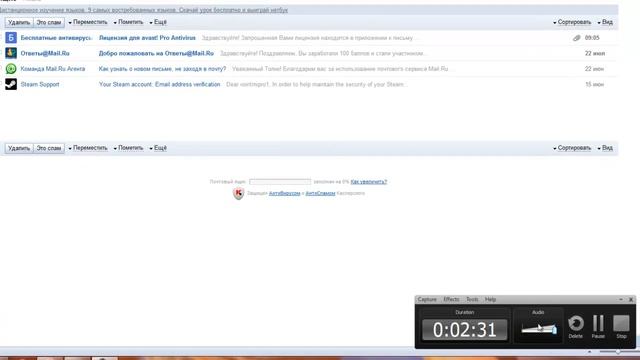Click the Duration timer display 0:02:31
This screenshot has width=640, height=360.
(x=464, y=329)
